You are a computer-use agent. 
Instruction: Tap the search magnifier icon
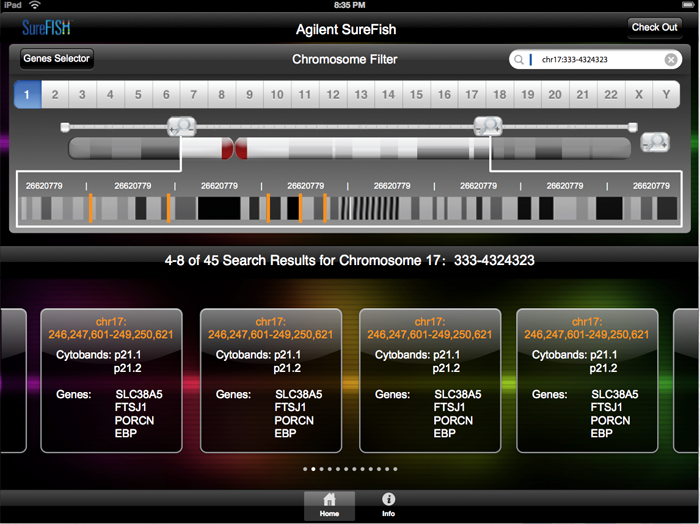[x=519, y=60]
